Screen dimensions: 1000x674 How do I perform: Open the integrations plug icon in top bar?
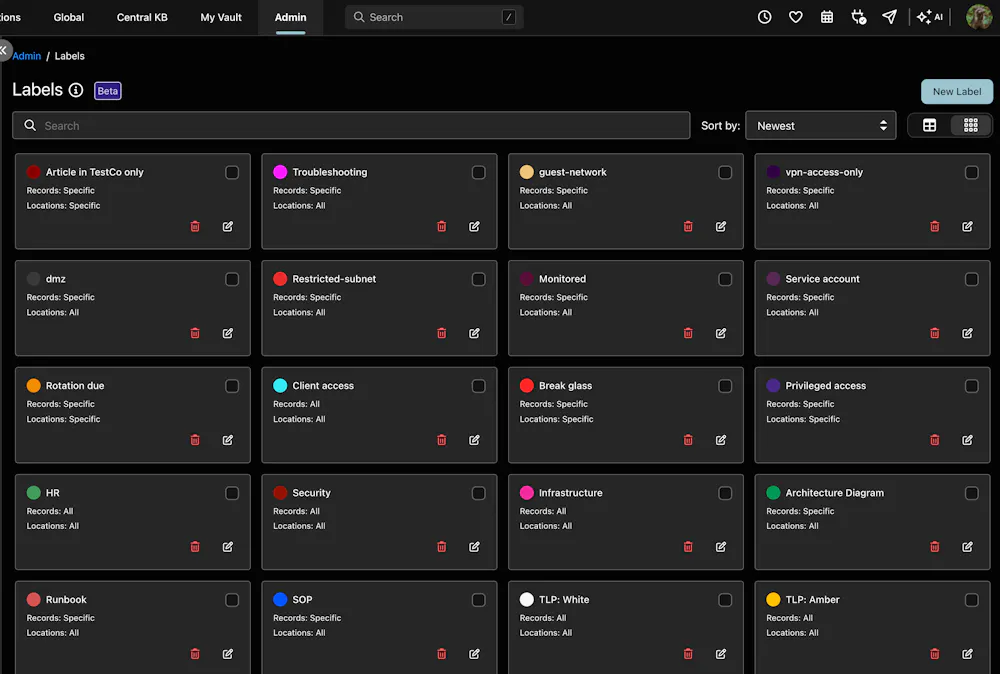[858, 17]
